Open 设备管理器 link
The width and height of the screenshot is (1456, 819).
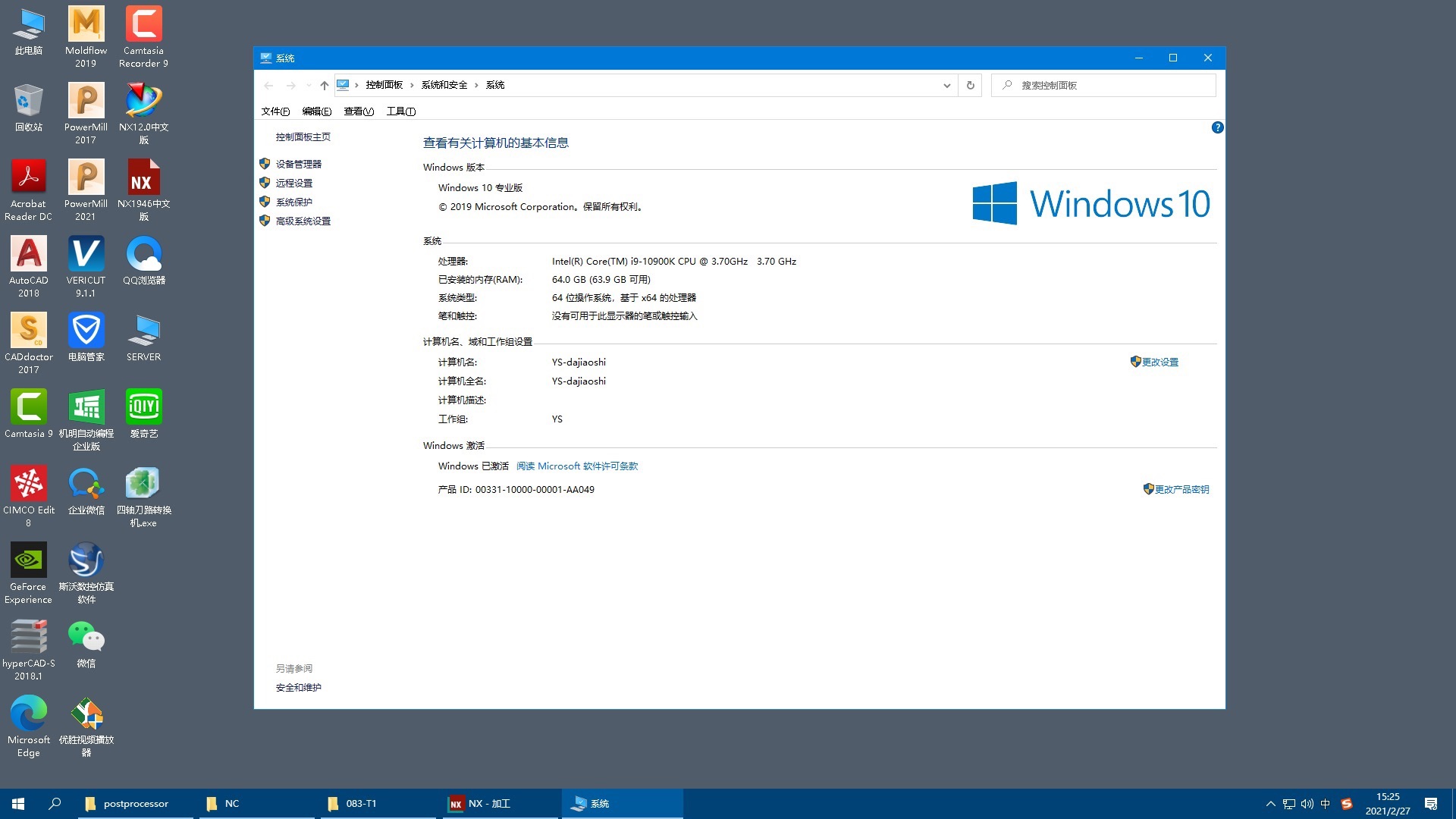click(x=298, y=164)
